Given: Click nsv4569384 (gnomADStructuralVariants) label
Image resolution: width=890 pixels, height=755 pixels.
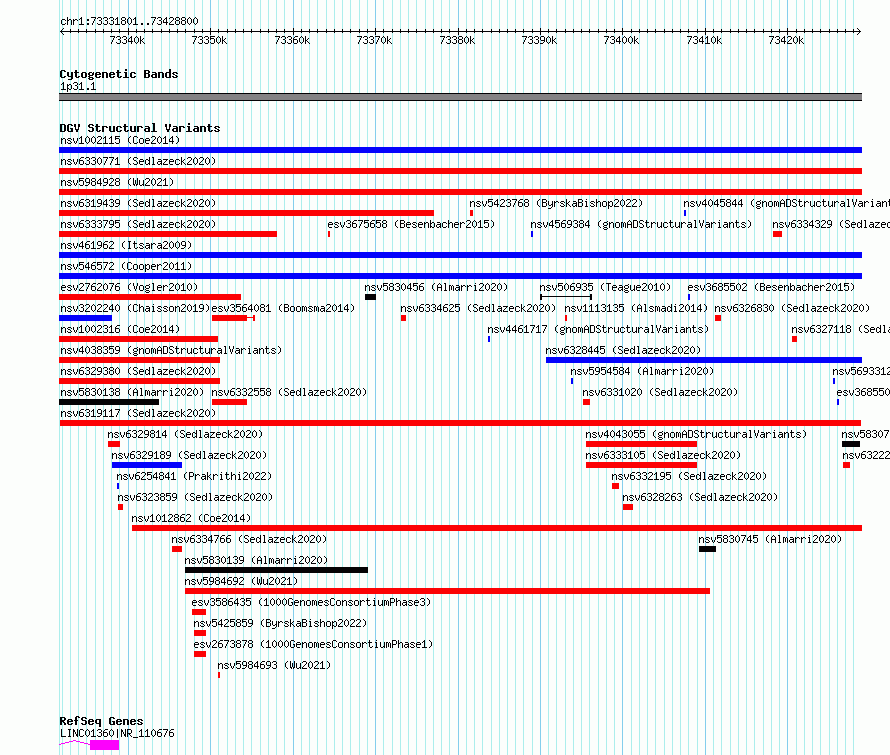Looking at the screenshot, I should tap(641, 224).
